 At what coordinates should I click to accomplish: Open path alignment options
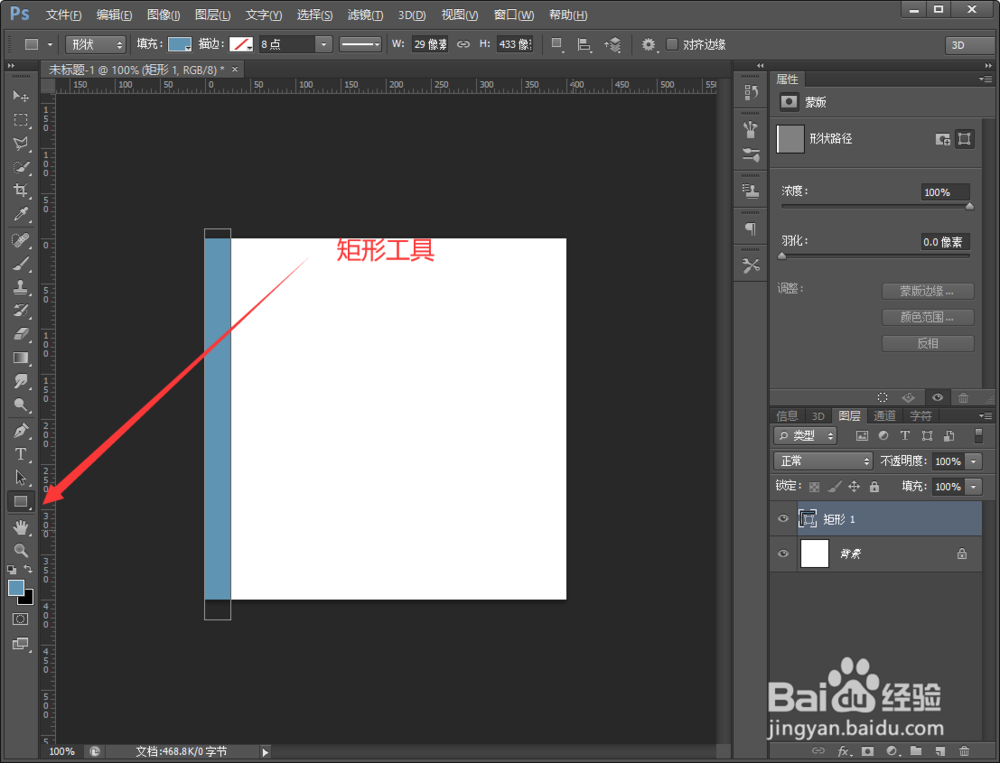584,44
